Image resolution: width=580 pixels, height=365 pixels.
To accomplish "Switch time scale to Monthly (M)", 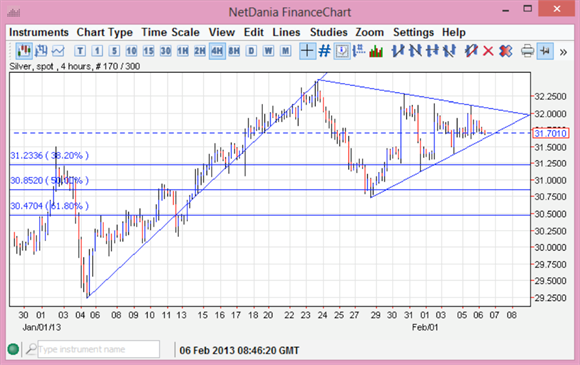I will pyautogui.click(x=286, y=51).
